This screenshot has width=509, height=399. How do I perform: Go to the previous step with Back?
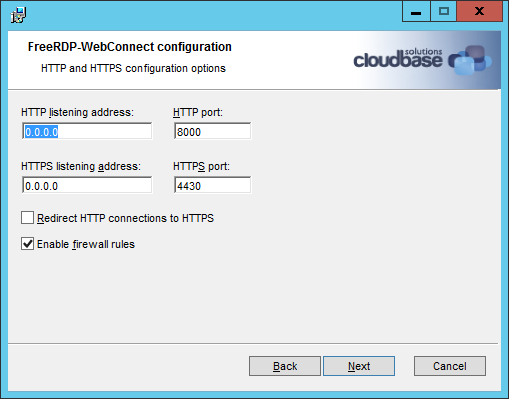(285, 366)
